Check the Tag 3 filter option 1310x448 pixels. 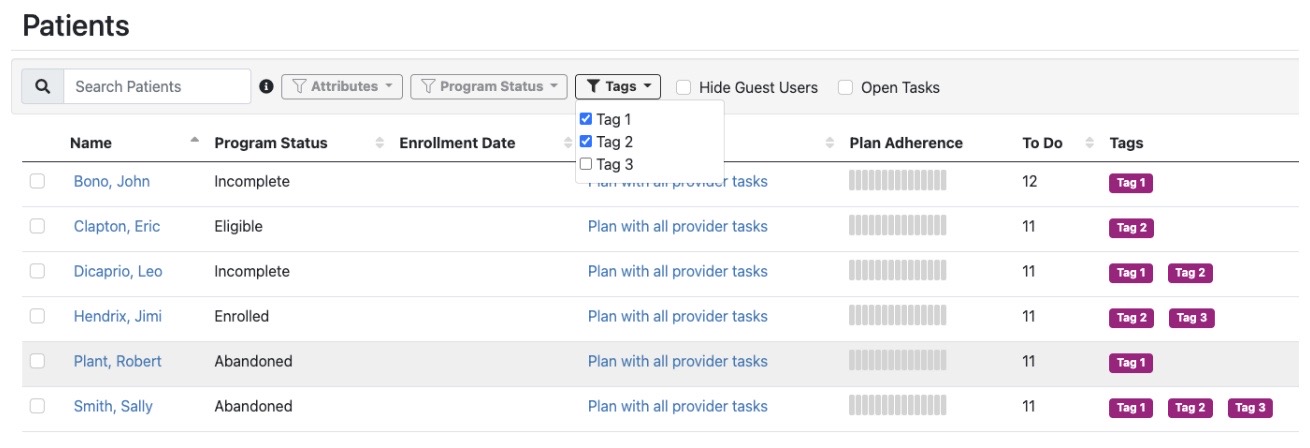587,164
